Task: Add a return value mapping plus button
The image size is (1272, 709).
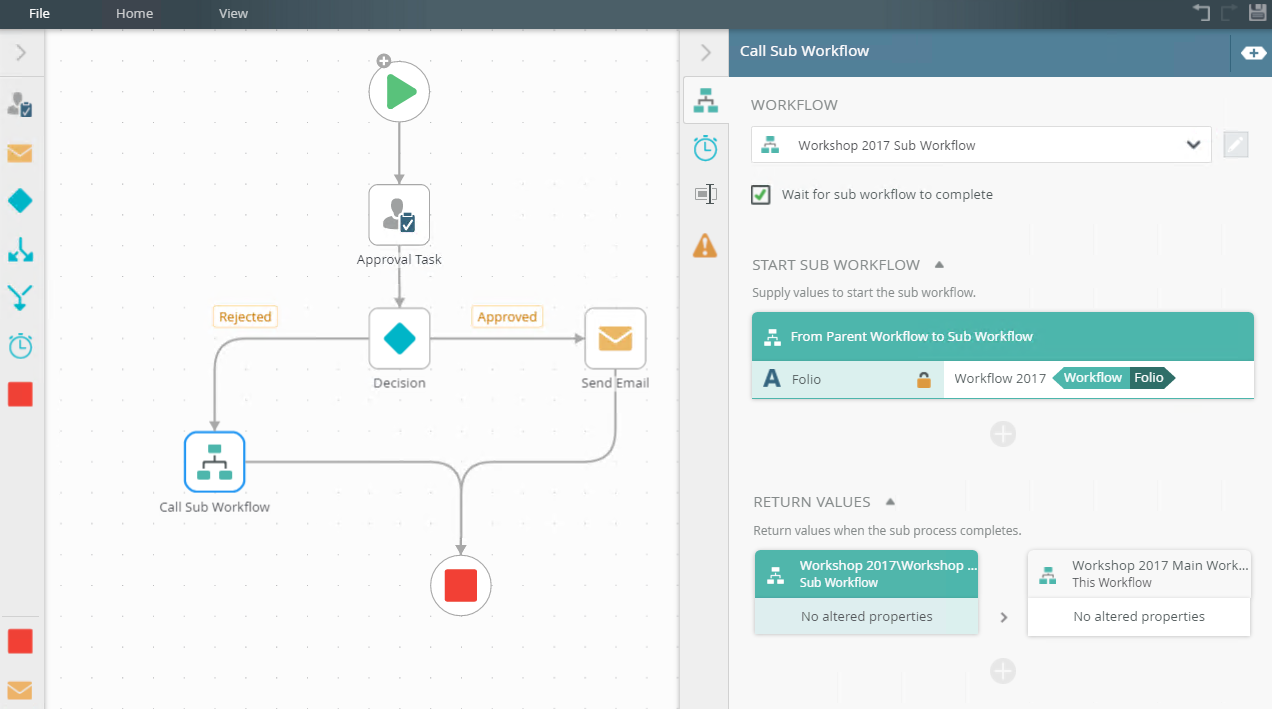Action: coord(1003,671)
